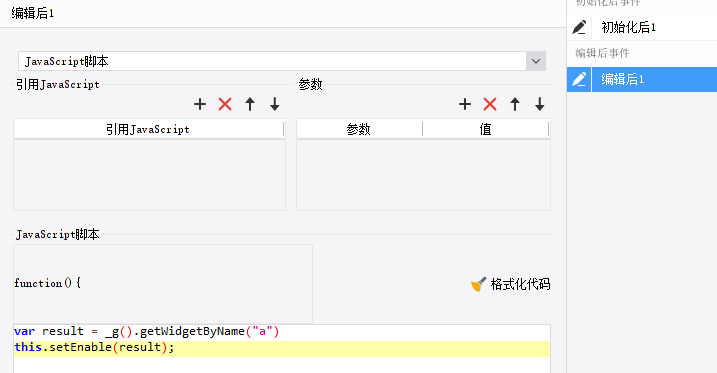Screen dimensions: 717x373
Task: Delete selected parameter with red X
Action: [x=490, y=104]
